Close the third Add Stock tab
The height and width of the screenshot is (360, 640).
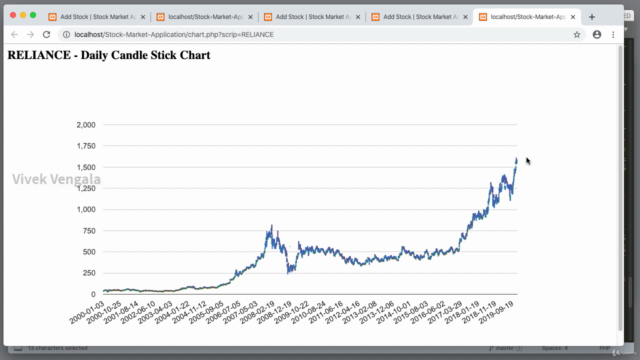click(358, 17)
